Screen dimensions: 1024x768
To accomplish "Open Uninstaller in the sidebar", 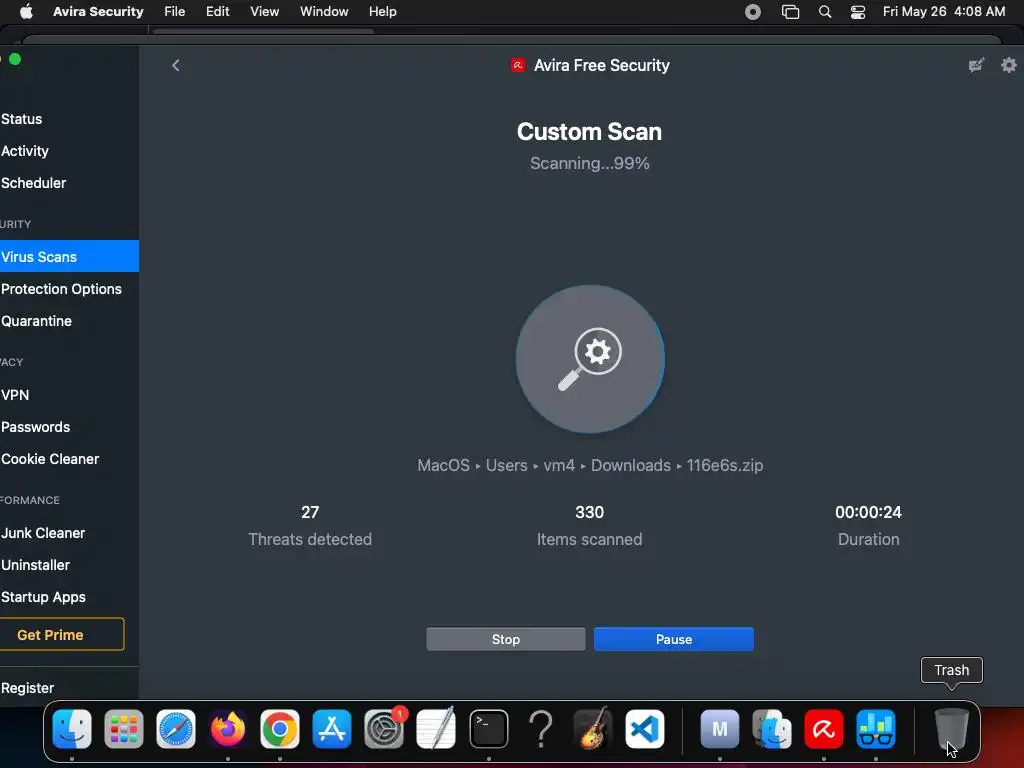I will coord(35,565).
